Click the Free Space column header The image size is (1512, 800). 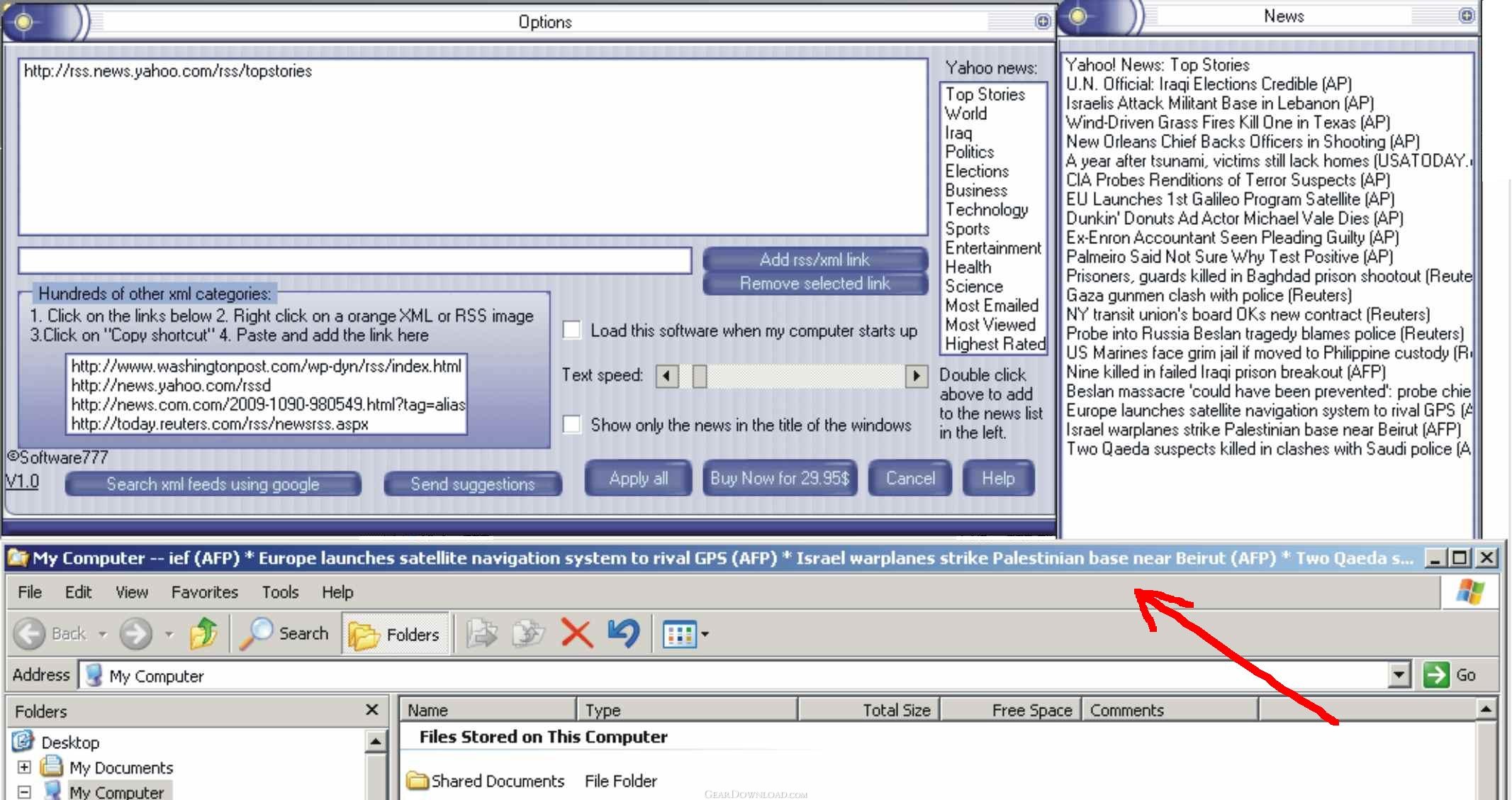pyautogui.click(x=1010, y=709)
